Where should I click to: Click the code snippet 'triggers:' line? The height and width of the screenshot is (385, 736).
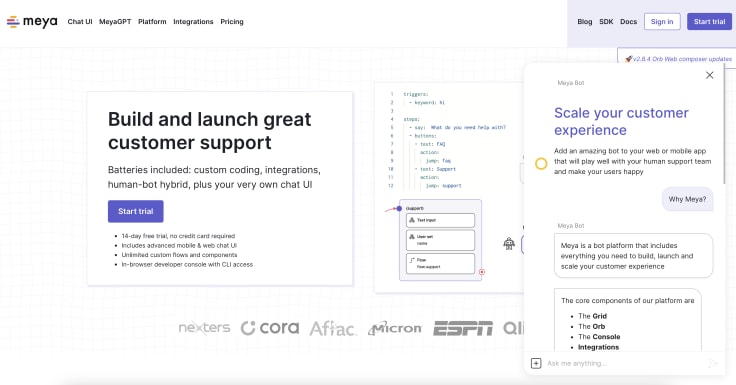[x=416, y=94]
